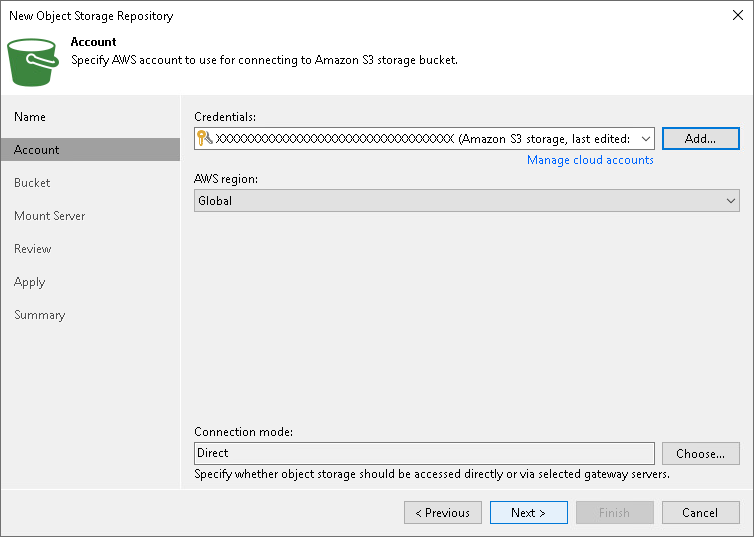This screenshot has height=537, width=754.
Task: Click the Credentials label text
Action: tap(225, 117)
